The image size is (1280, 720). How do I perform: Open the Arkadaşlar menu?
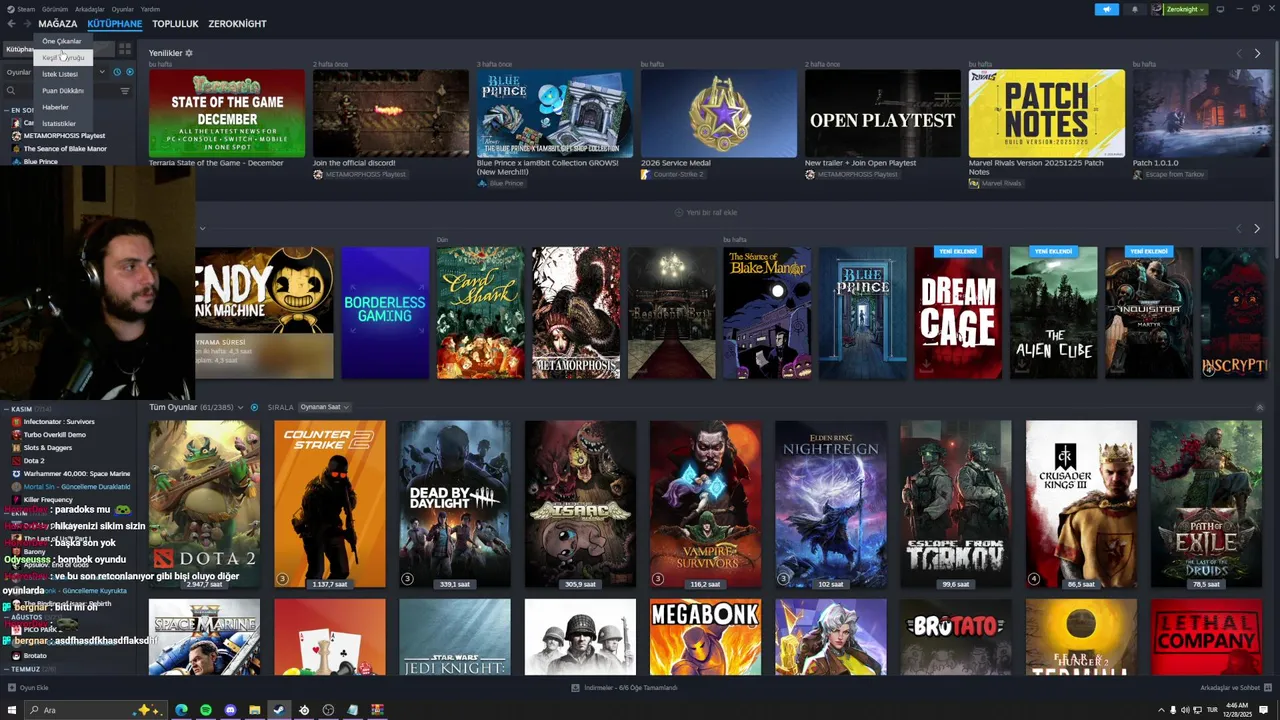[89, 9]
